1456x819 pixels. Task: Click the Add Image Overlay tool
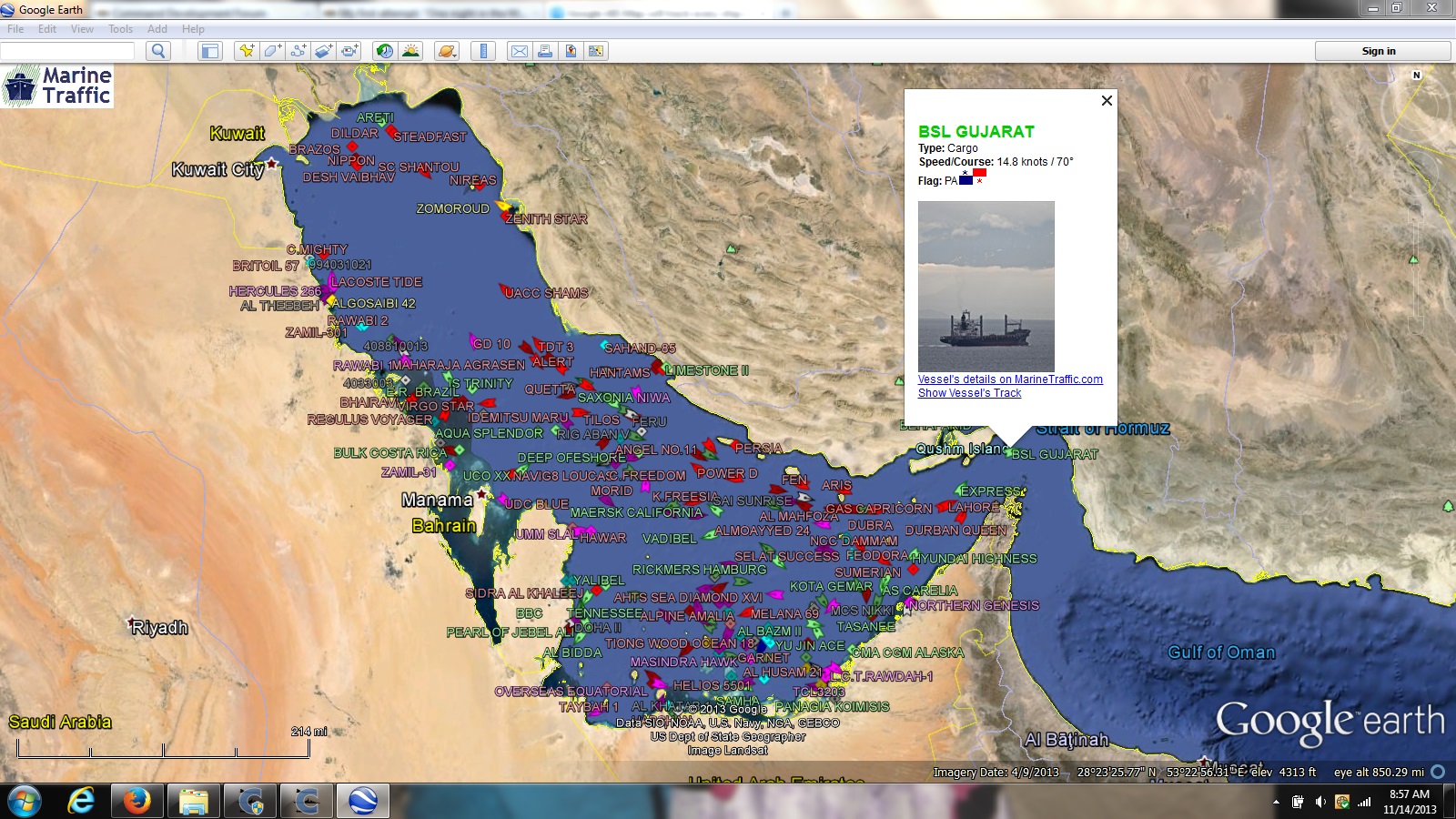[x=324, y=51]
